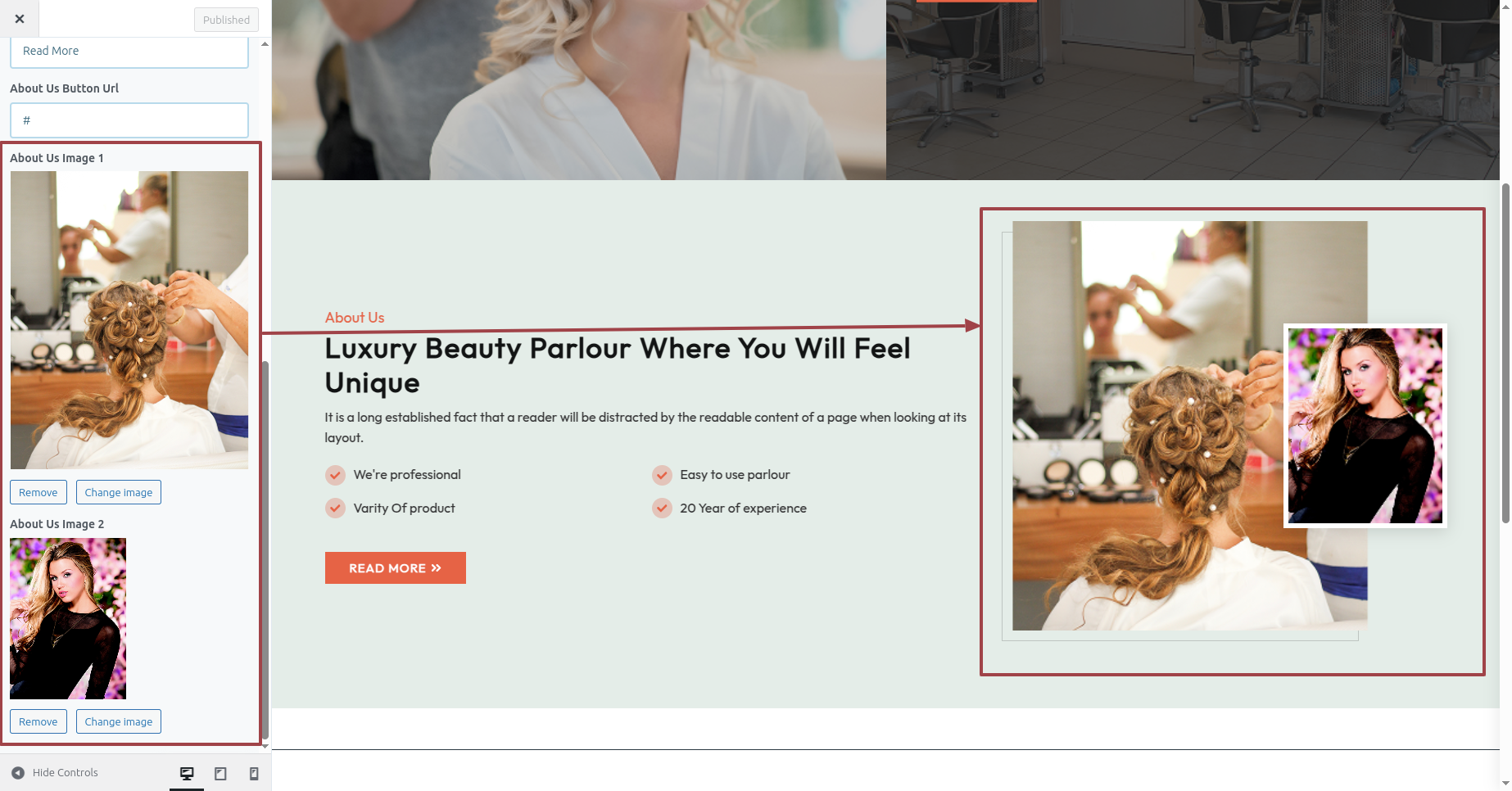Remove About Us Image 1

[x=38, y=492]
